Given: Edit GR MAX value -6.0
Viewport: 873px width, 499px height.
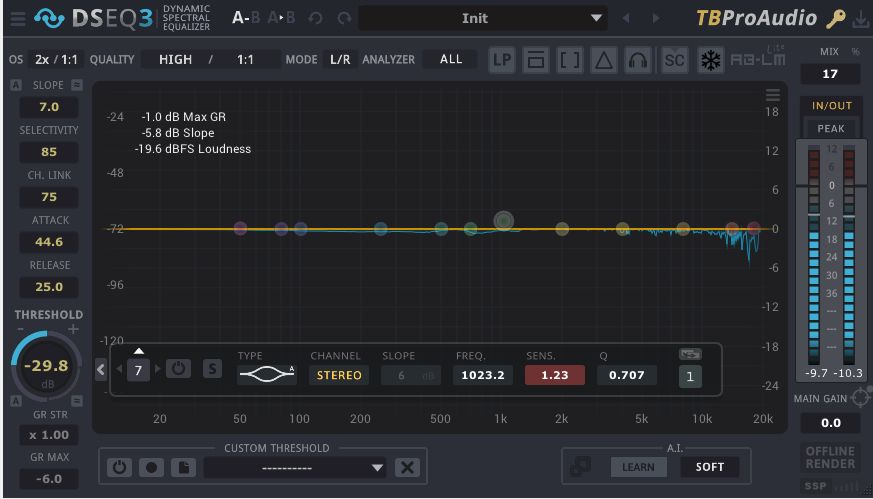Looking at the screenshot, I should pos(49,479).
